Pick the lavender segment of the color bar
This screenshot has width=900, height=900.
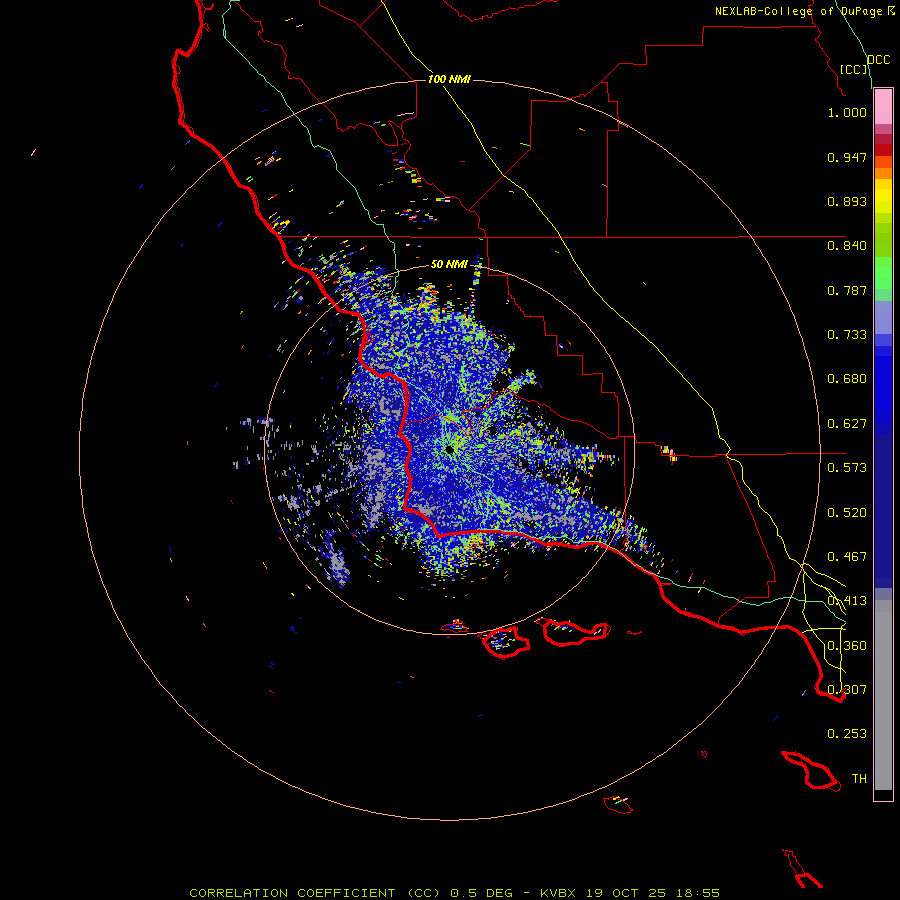(x=883, y=317)
